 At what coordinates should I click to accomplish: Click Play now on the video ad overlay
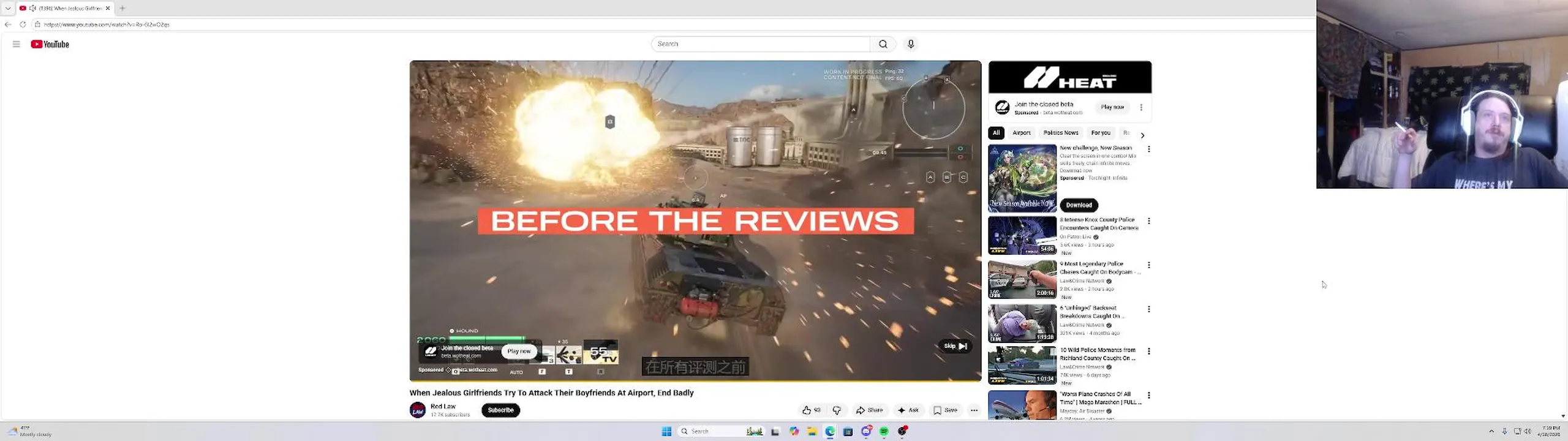click(519, 351)
